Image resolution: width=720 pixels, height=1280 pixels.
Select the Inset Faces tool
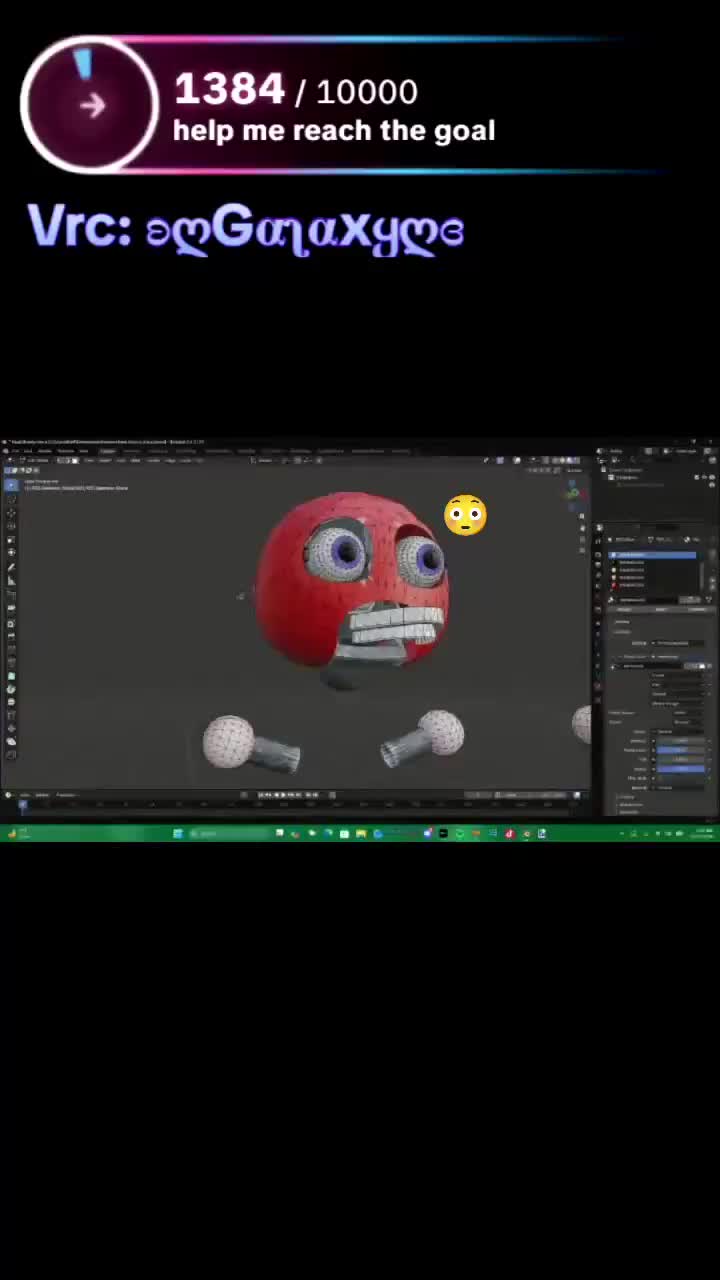point(11,624)
